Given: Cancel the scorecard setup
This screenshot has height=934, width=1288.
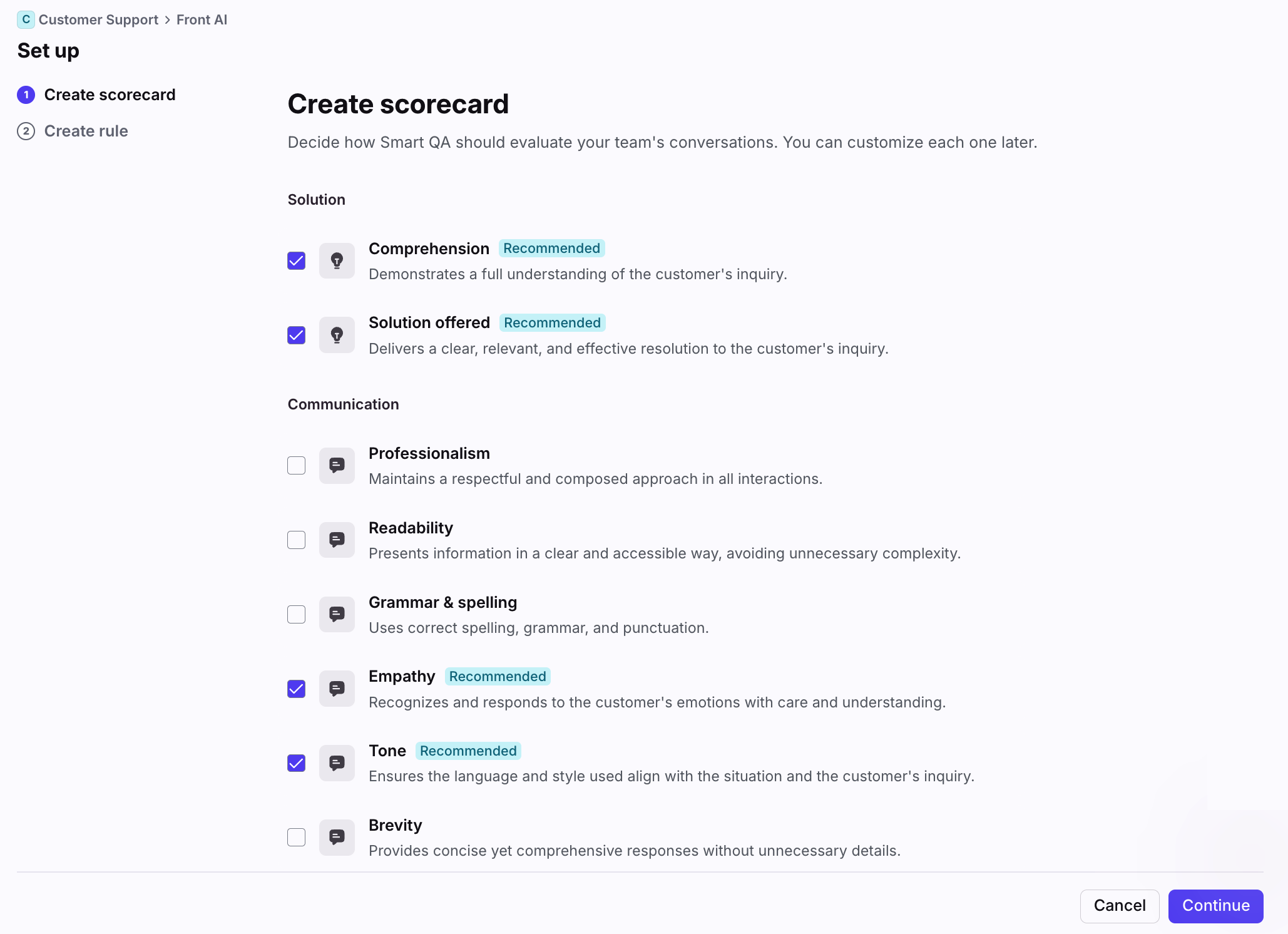Looking at the screenshot, I should [1119, 906].
